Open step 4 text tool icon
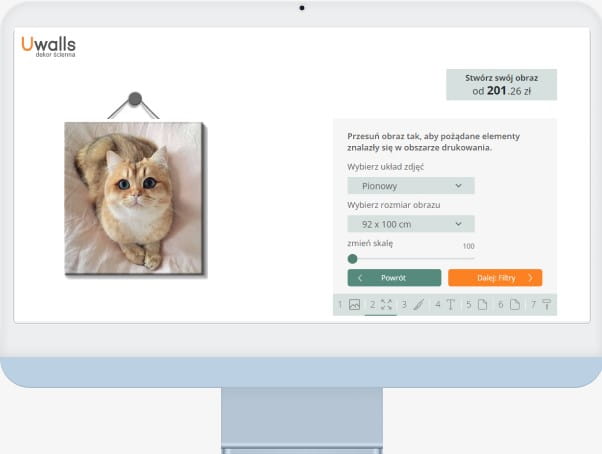 (x=450, y=305)
